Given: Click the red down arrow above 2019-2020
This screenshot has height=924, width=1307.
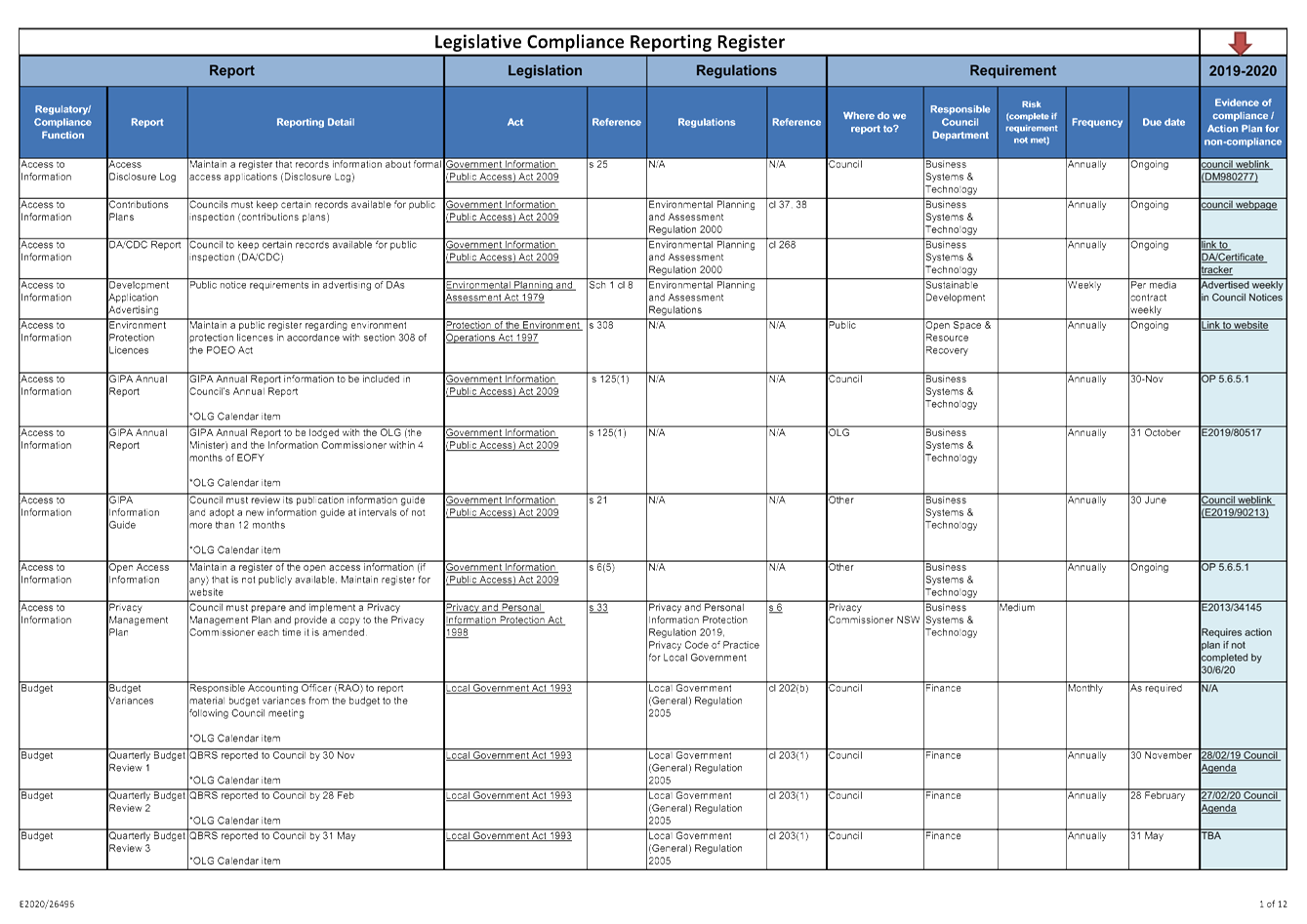Looking at the screenshot, I should point(1241,42).
